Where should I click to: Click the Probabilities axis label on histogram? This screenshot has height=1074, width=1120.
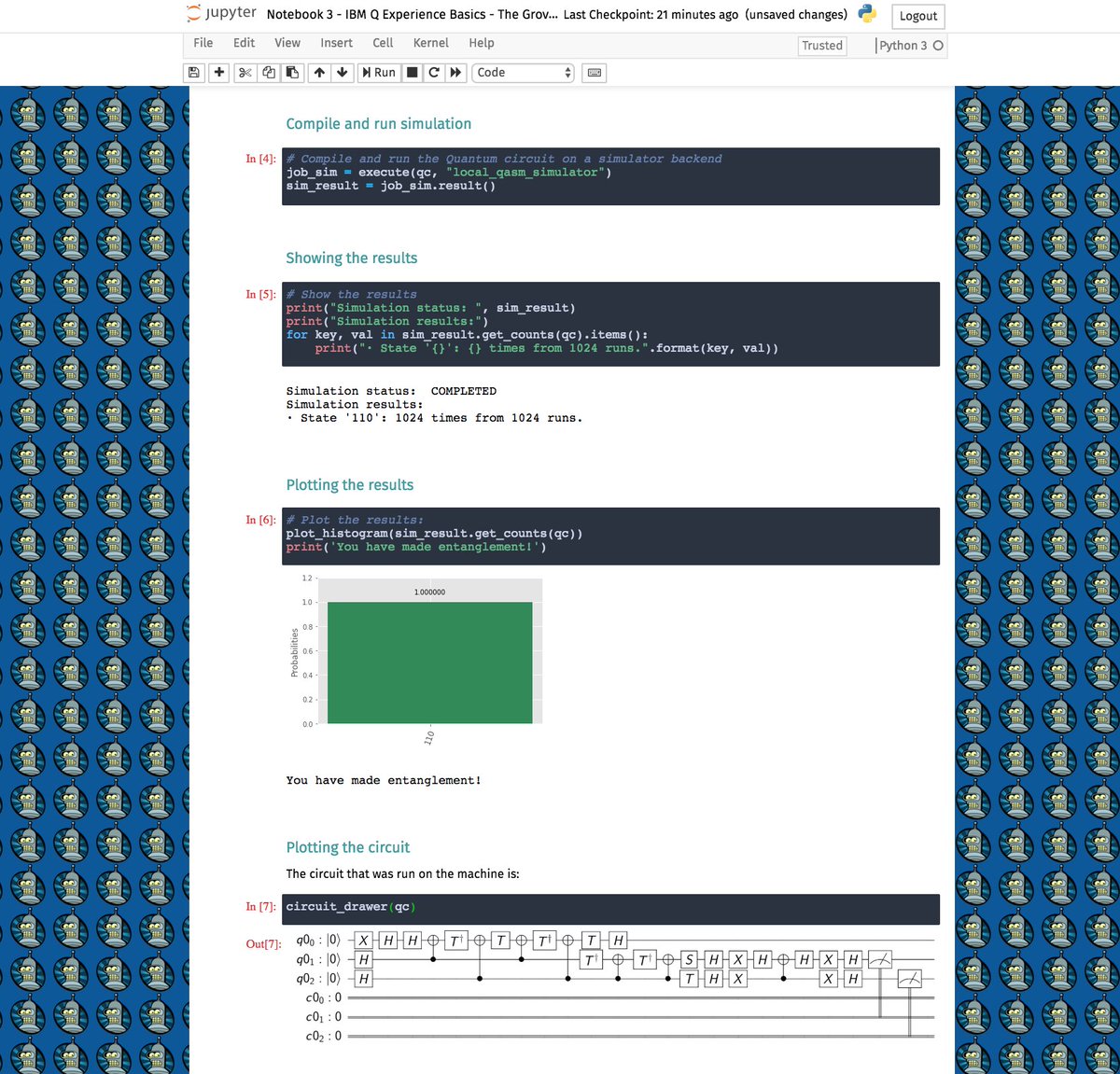(295, 652)
